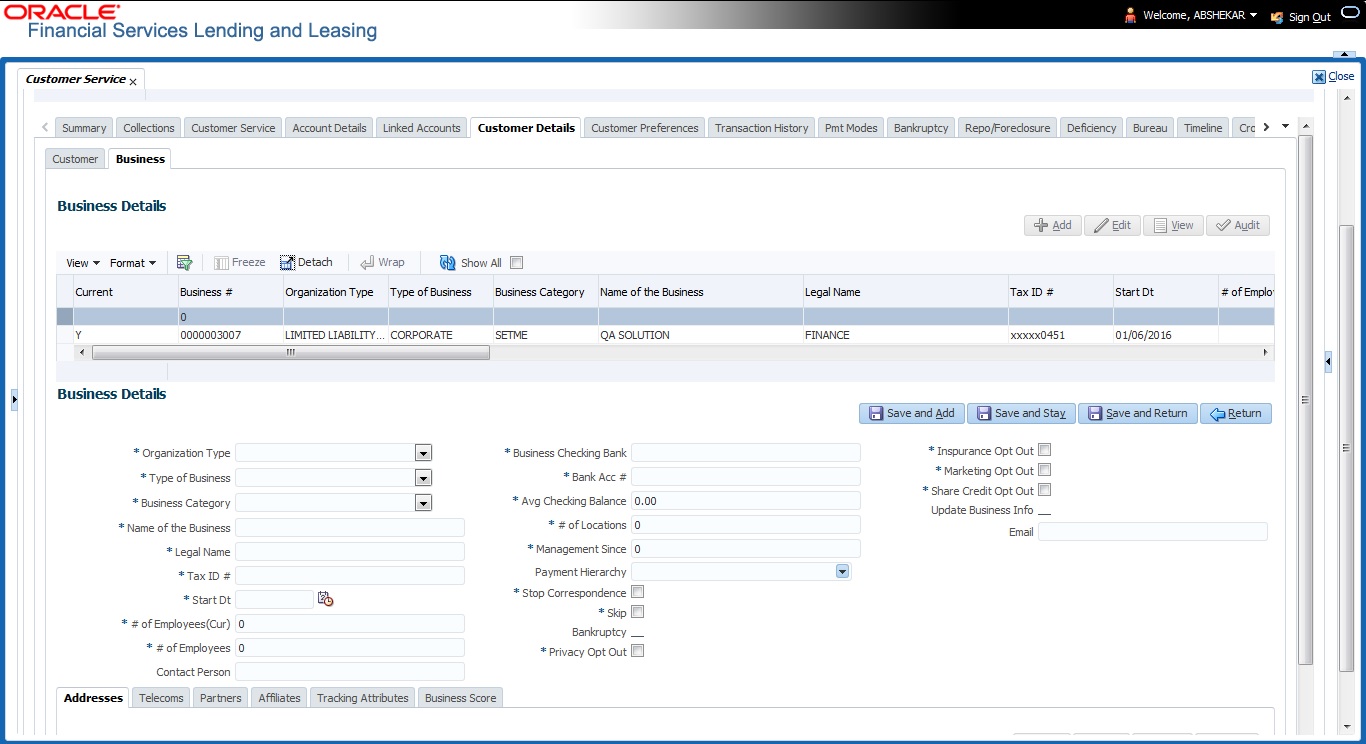Click the Return button
Screen dimensions: 1366x744
click(x=1236, y=413)
